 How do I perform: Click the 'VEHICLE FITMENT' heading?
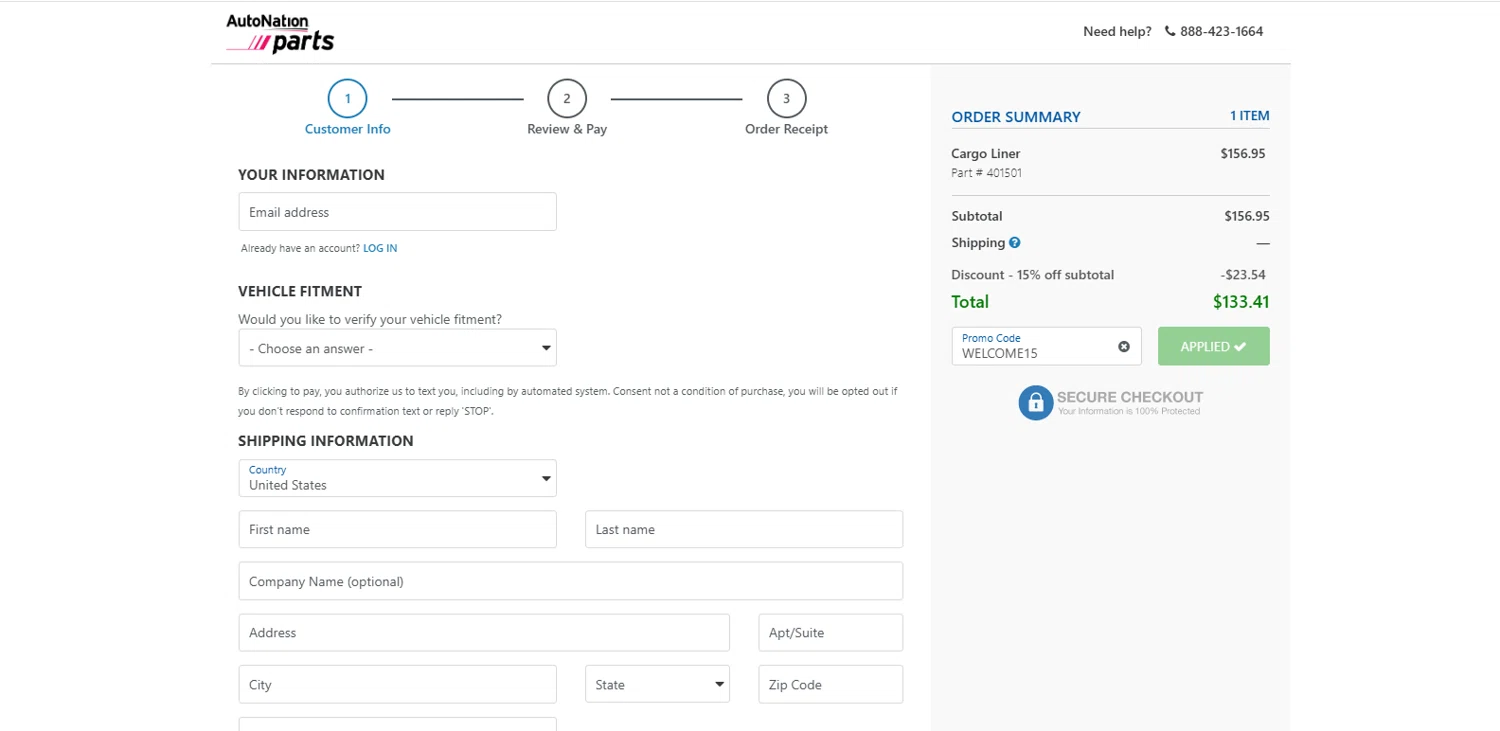(300, 291)
